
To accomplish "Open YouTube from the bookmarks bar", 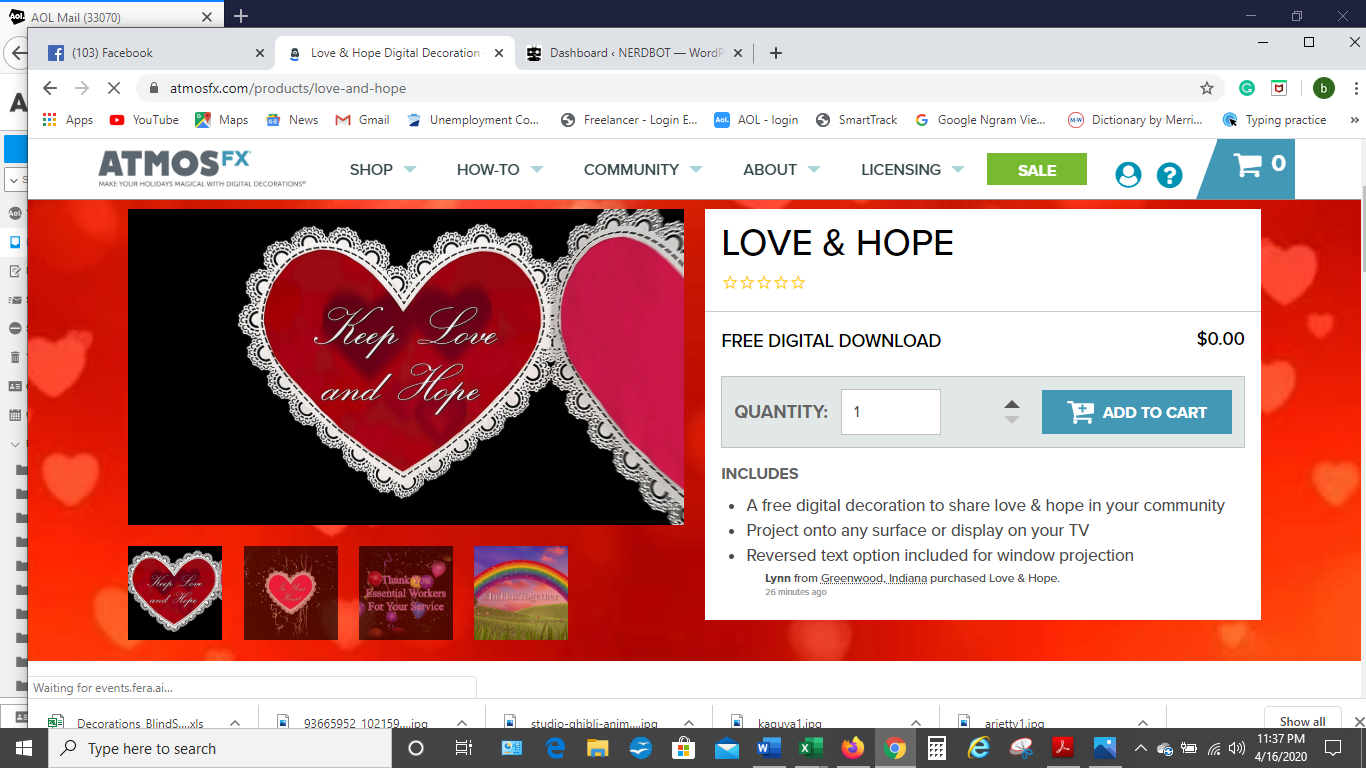I will click(x=143, y=119).
